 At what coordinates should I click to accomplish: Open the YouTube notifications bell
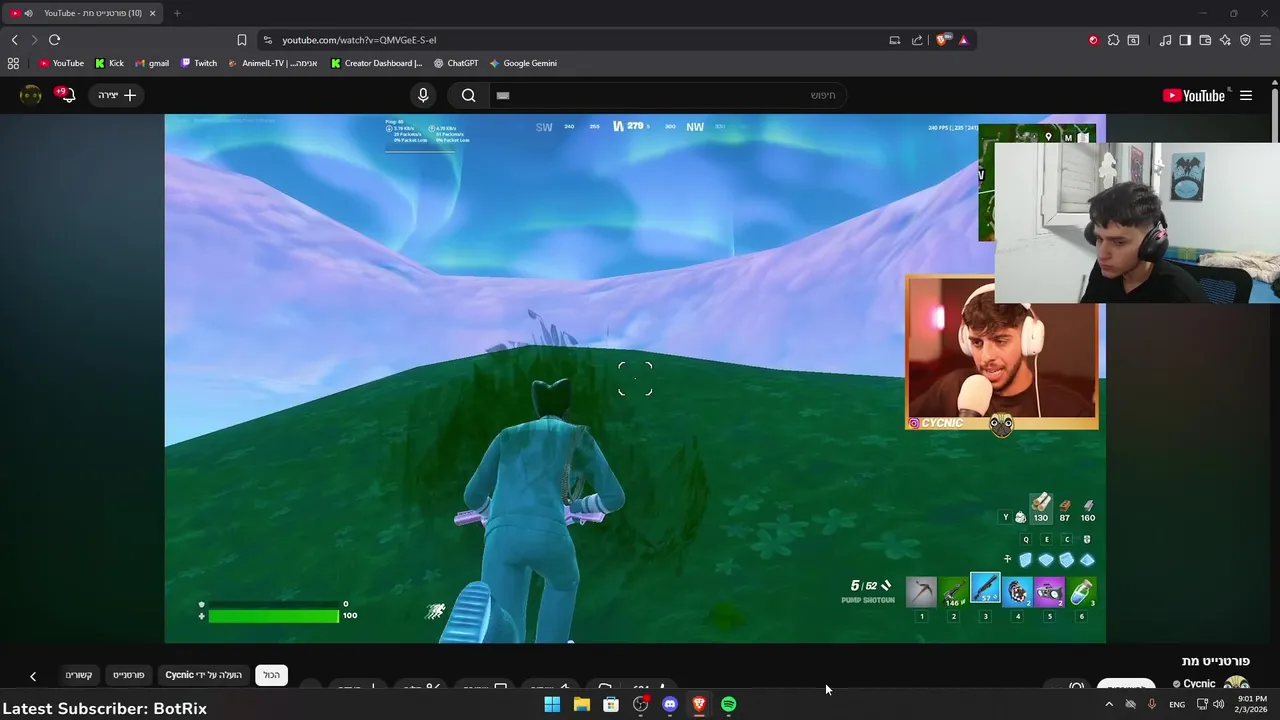[66, 95]
